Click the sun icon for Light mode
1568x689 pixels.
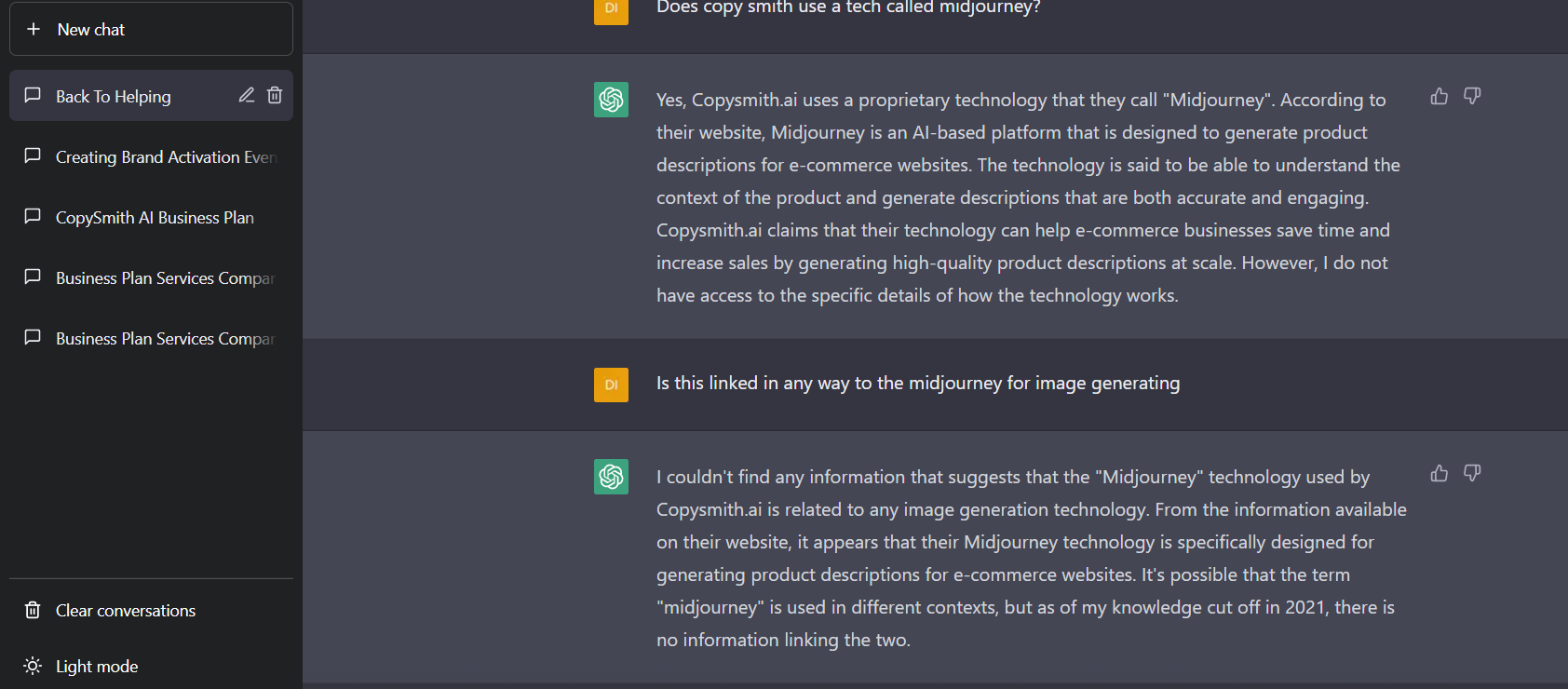[x=33, y=666]
